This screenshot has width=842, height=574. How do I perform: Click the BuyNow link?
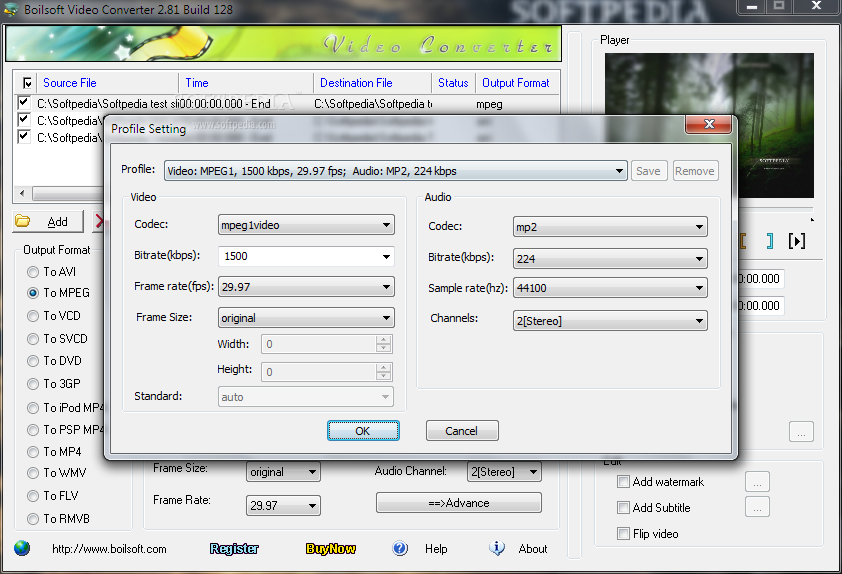331,548
